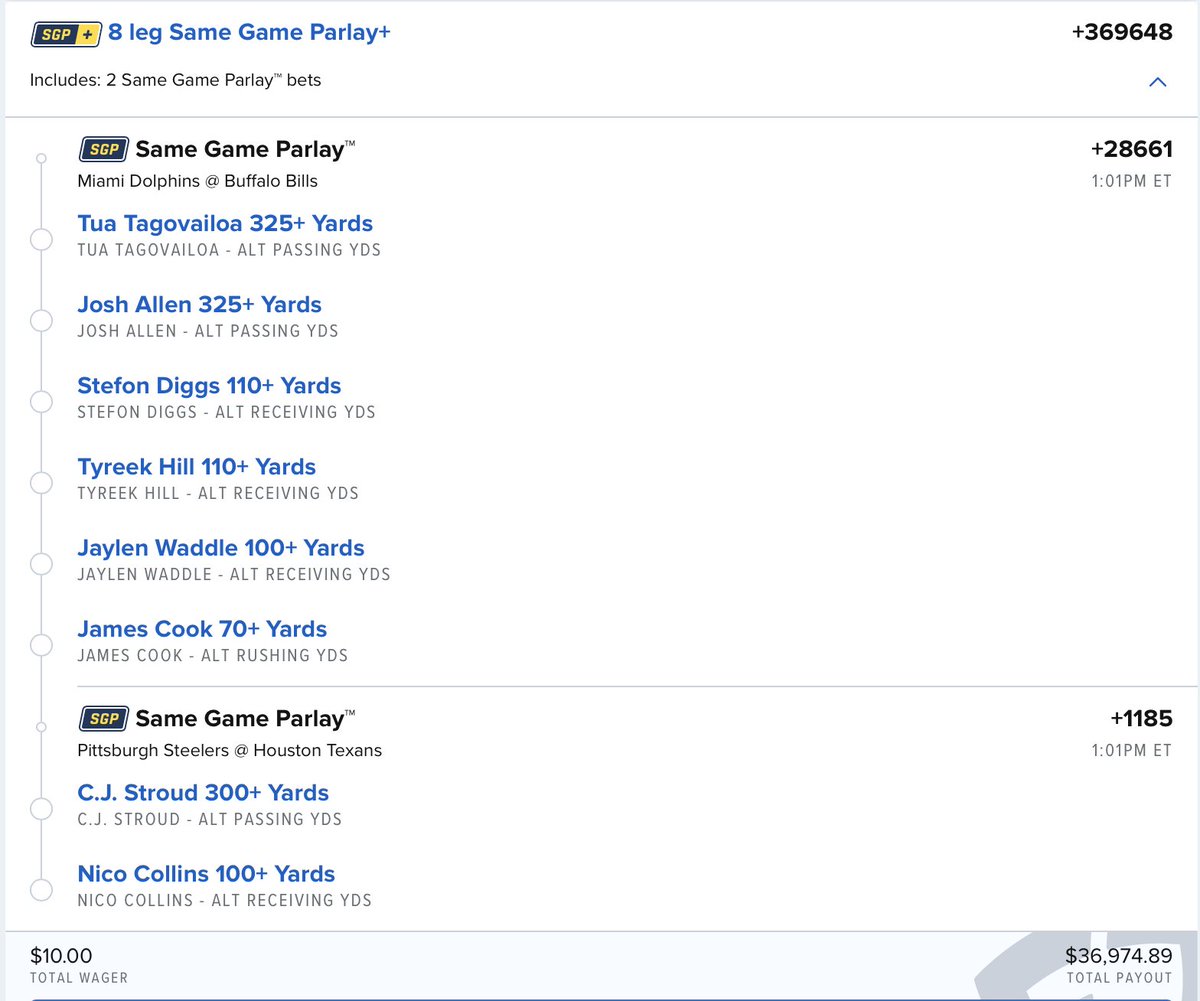The height and width of the screenshot is (1001, 1200).
Task: Click 'JOSH ALLEN - ALT PASSING YDS' label
Action: [x=207, y=331]
